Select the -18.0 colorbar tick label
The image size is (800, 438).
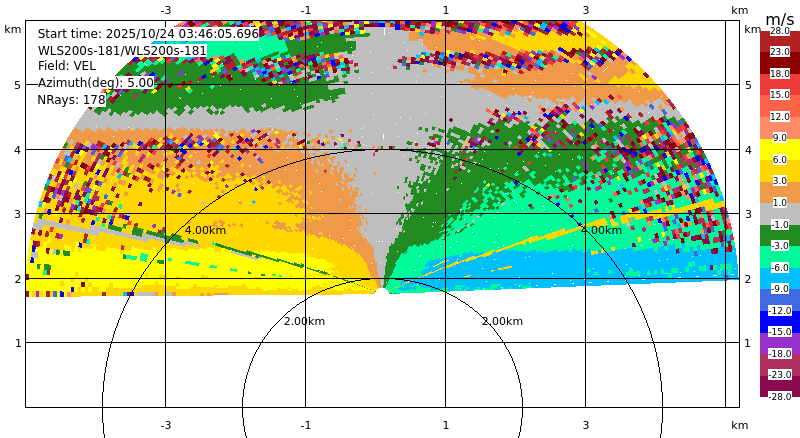[x=780, y=354]
